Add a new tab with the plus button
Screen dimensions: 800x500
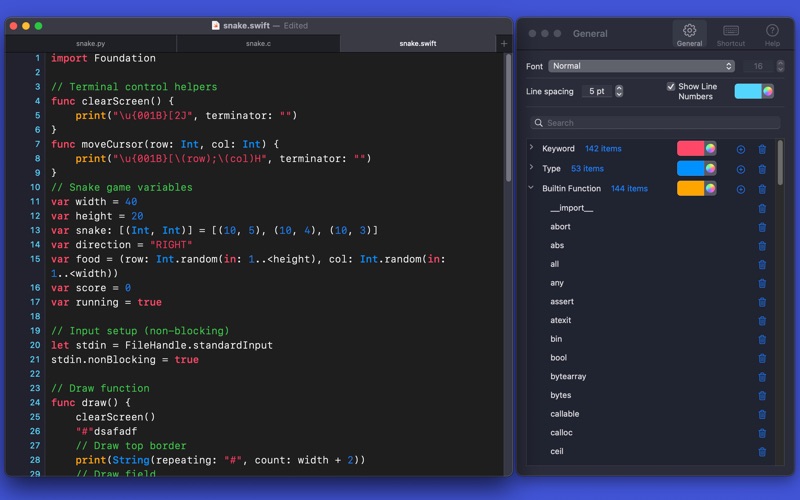click(504, 44)
